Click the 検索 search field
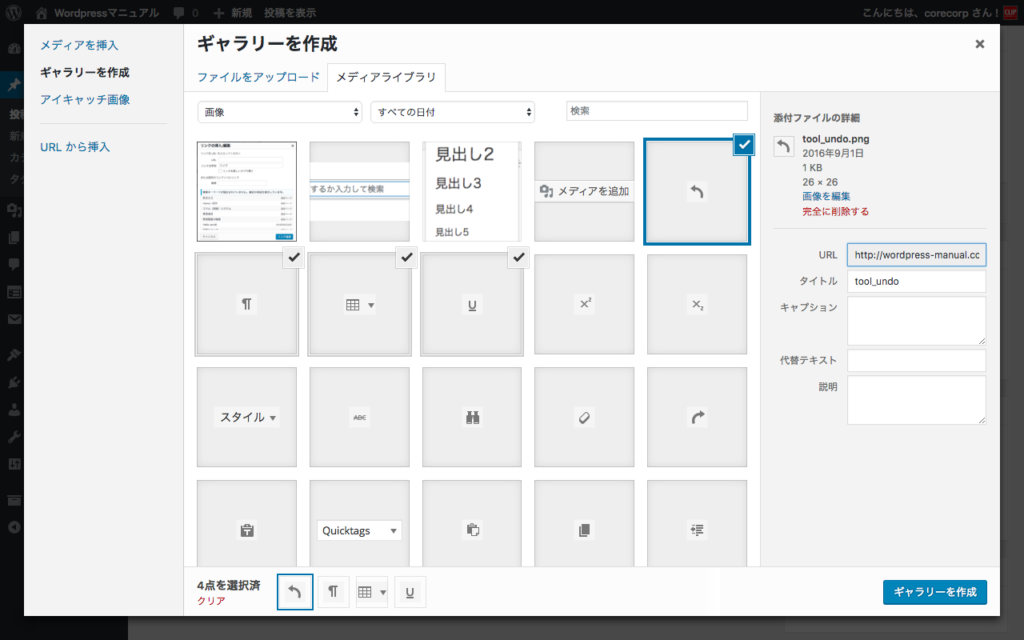Image resolution: width=1024 pixels, height=640 pixels. click(656, 111)
